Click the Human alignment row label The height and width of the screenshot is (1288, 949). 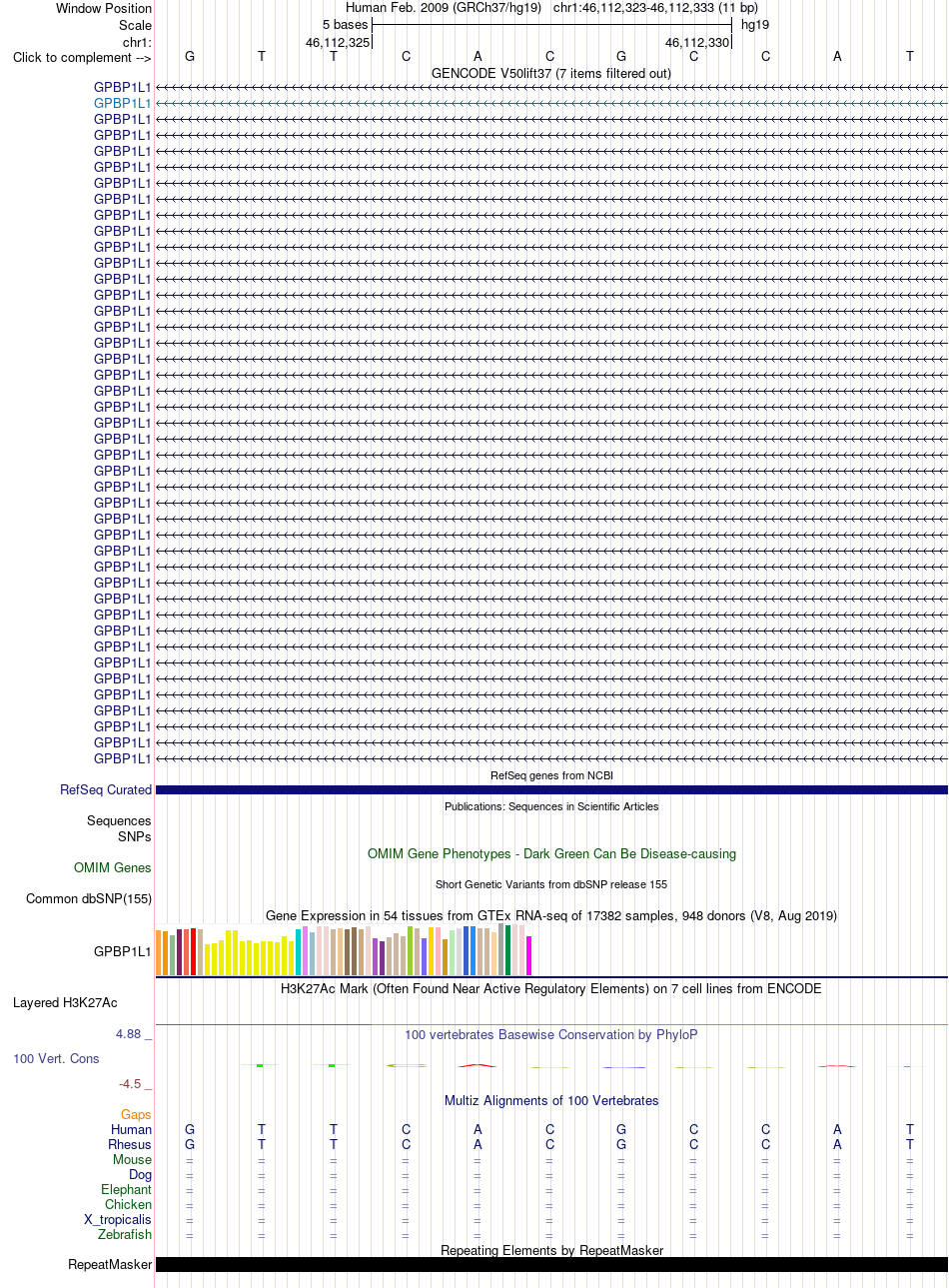132,1130
